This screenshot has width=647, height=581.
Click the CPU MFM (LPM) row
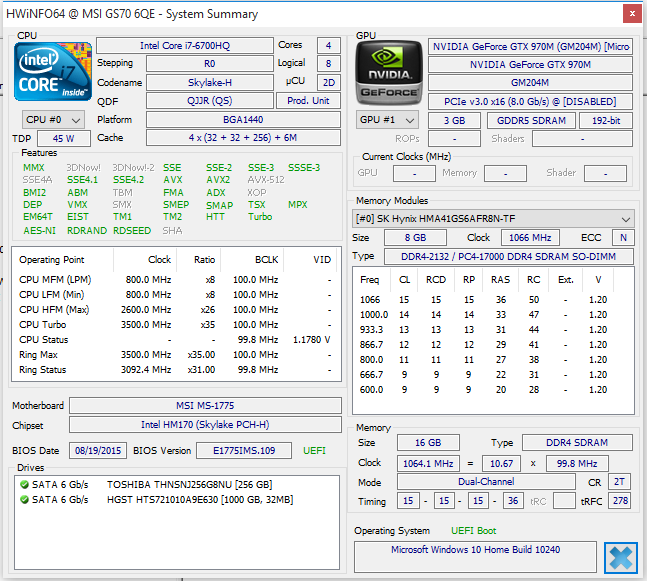(x=176, y=280)
